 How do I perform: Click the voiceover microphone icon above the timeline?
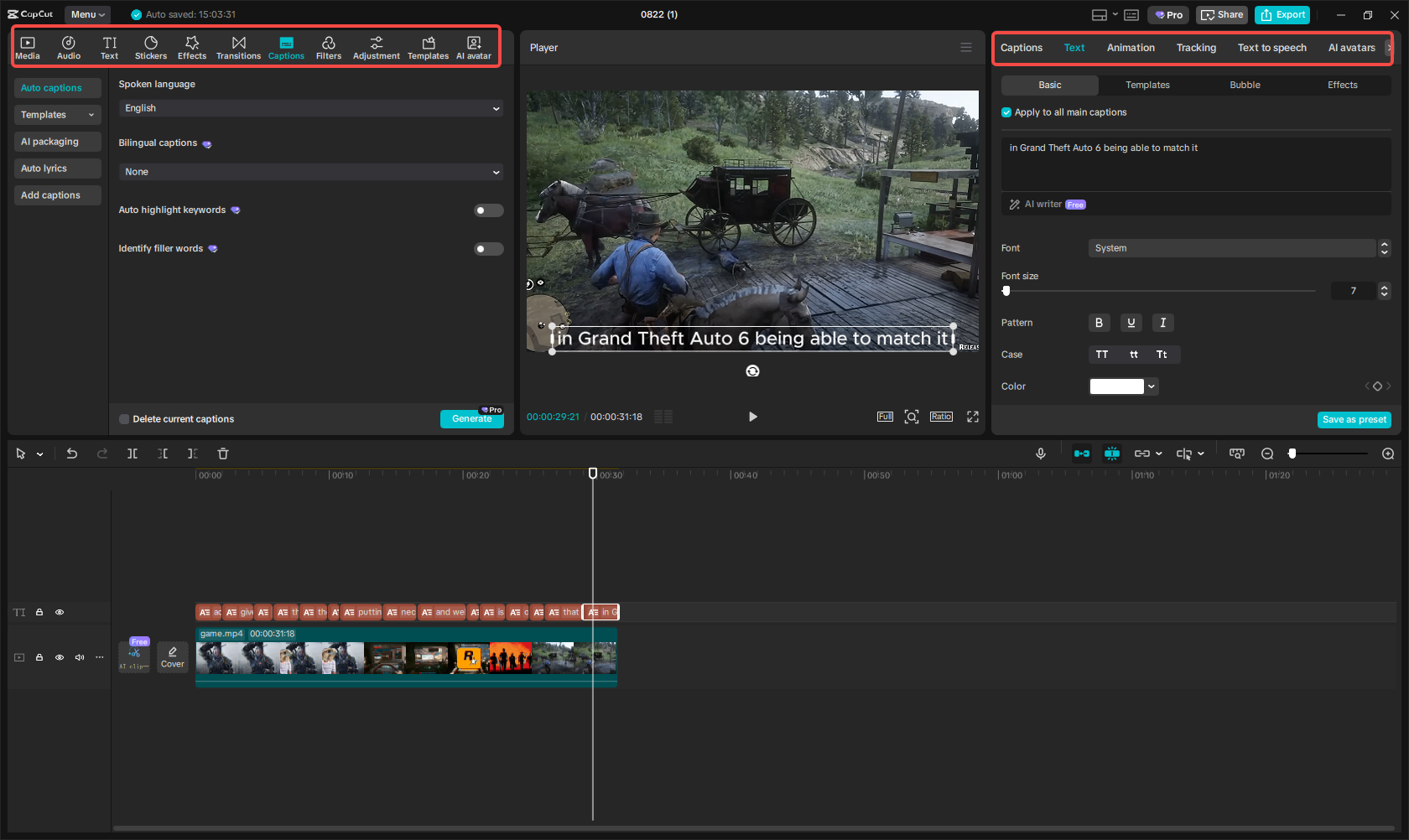(x=1041, y=454)
